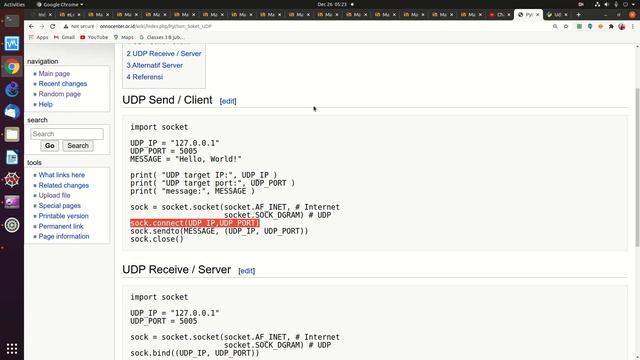Viewport: 640px width, 360px height.
Task: Click the UDP Send / Client heading
Action: click(x=167, y=100)
